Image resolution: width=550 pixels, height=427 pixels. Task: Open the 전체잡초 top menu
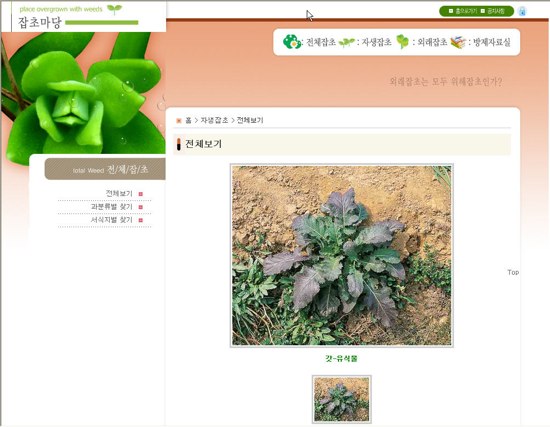pos(321,42)
